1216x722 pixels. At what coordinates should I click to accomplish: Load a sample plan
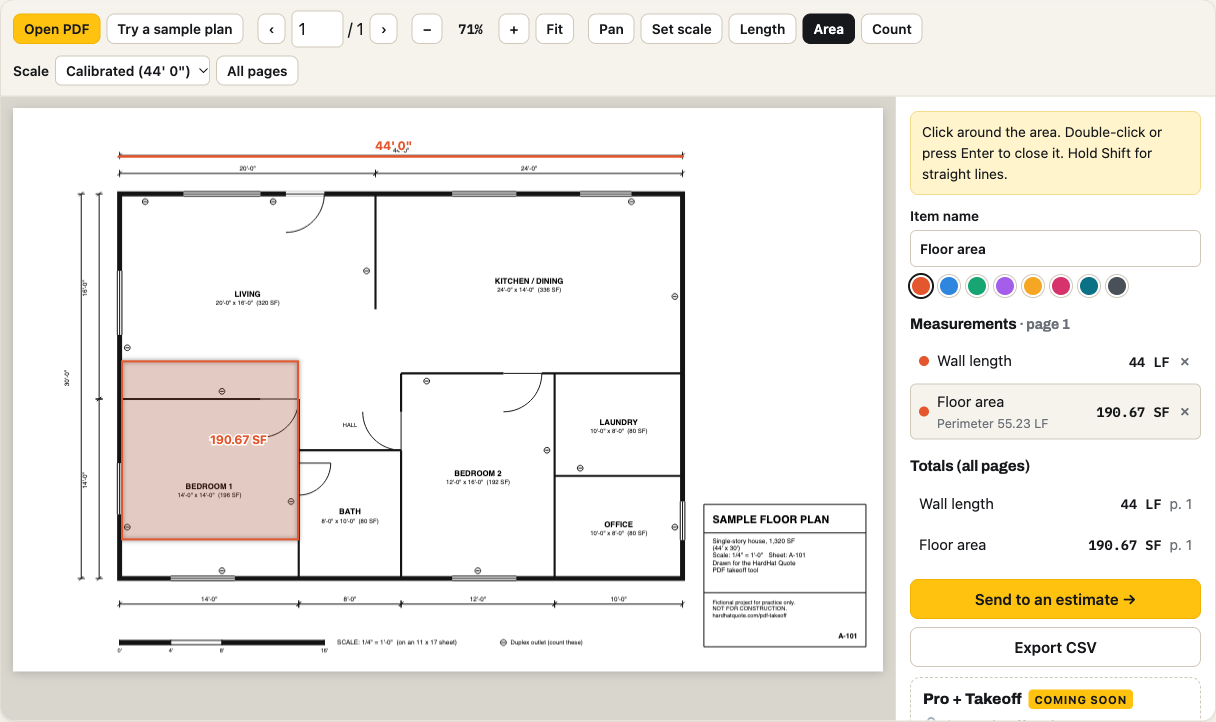pyautogui.click(x=175, y=29)
